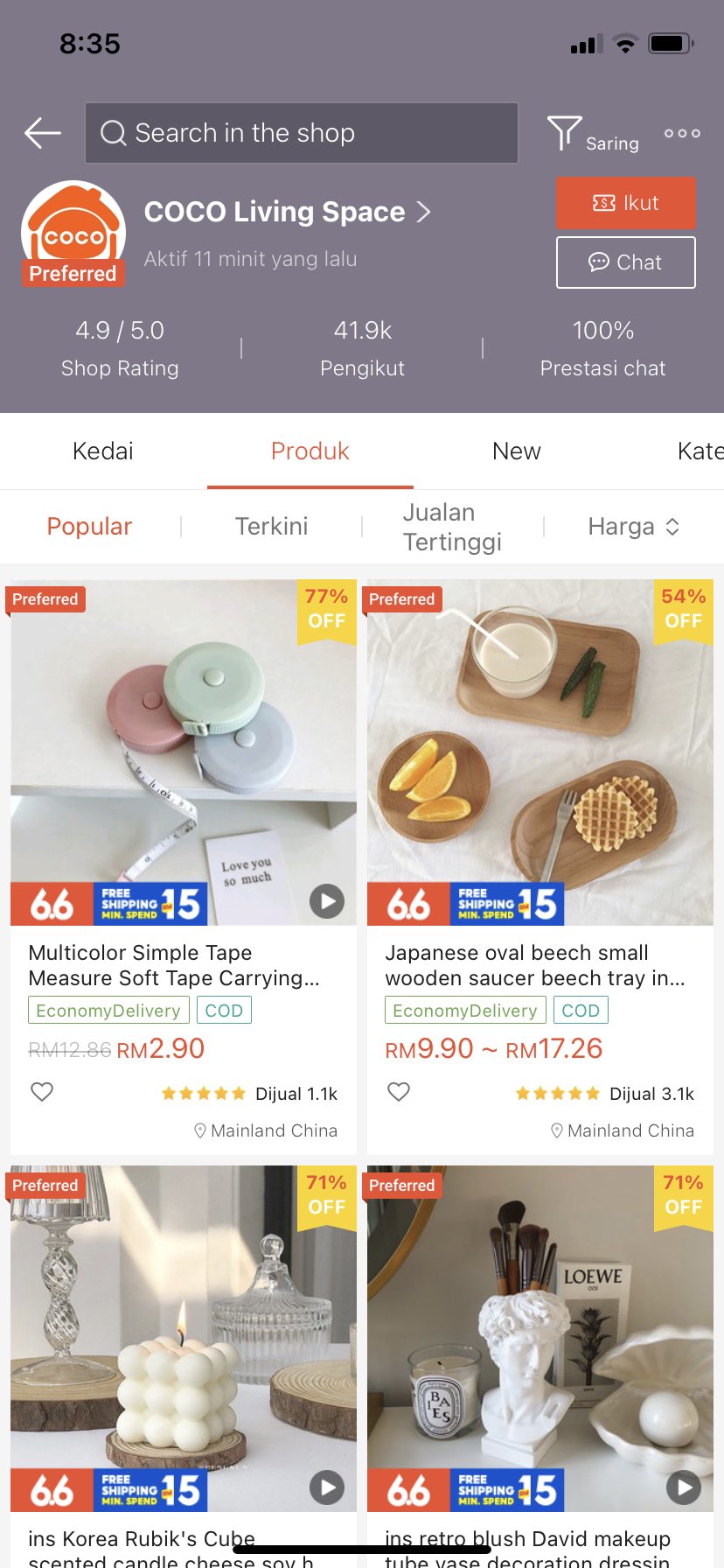Play the tape measure product video
The height and width of the screenshot is (1568, 724).
click(327, 900)
